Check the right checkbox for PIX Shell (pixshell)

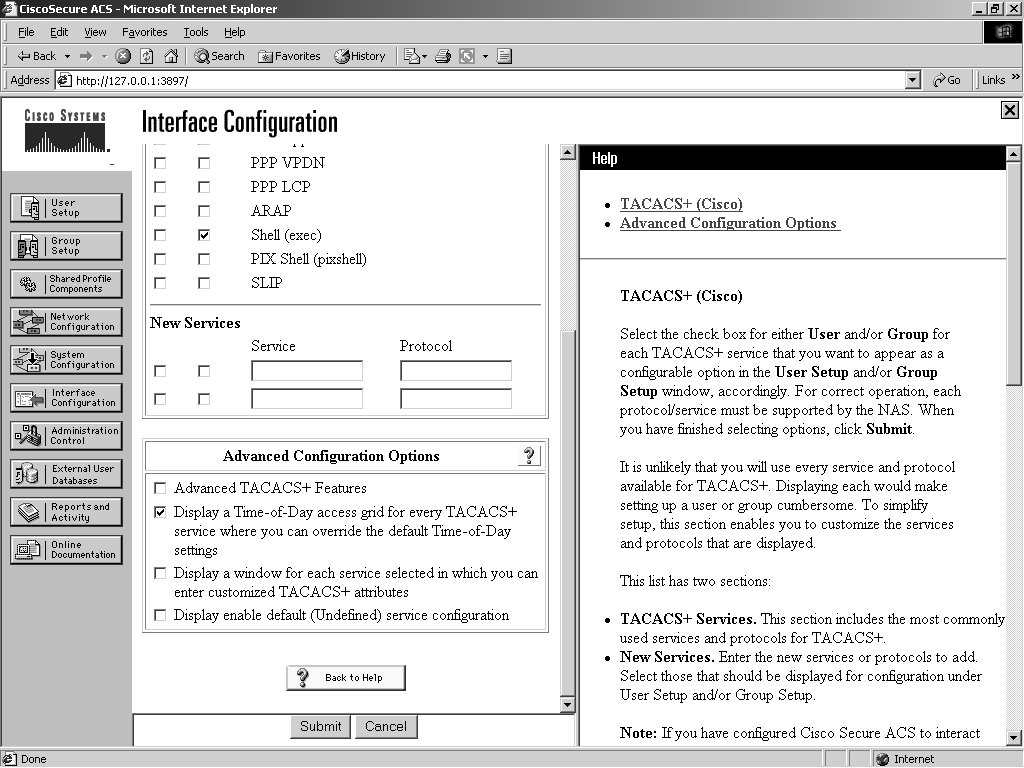(204, 259)
